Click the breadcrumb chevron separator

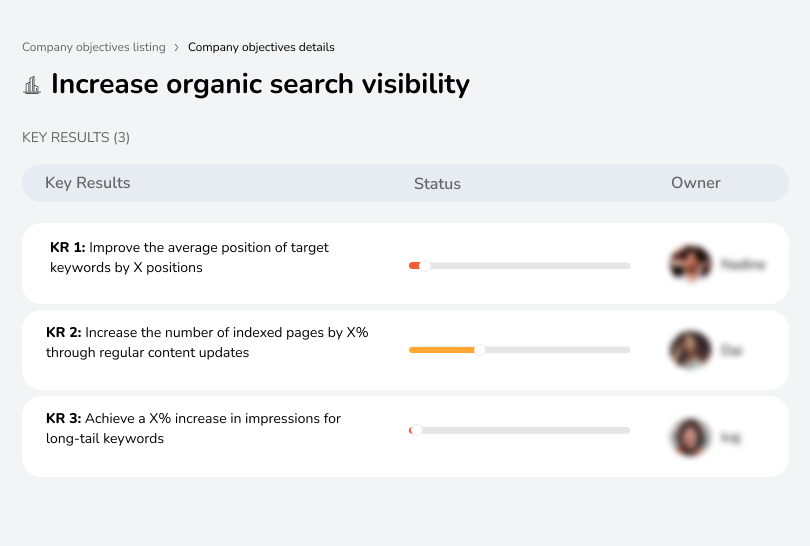[177, 47]
